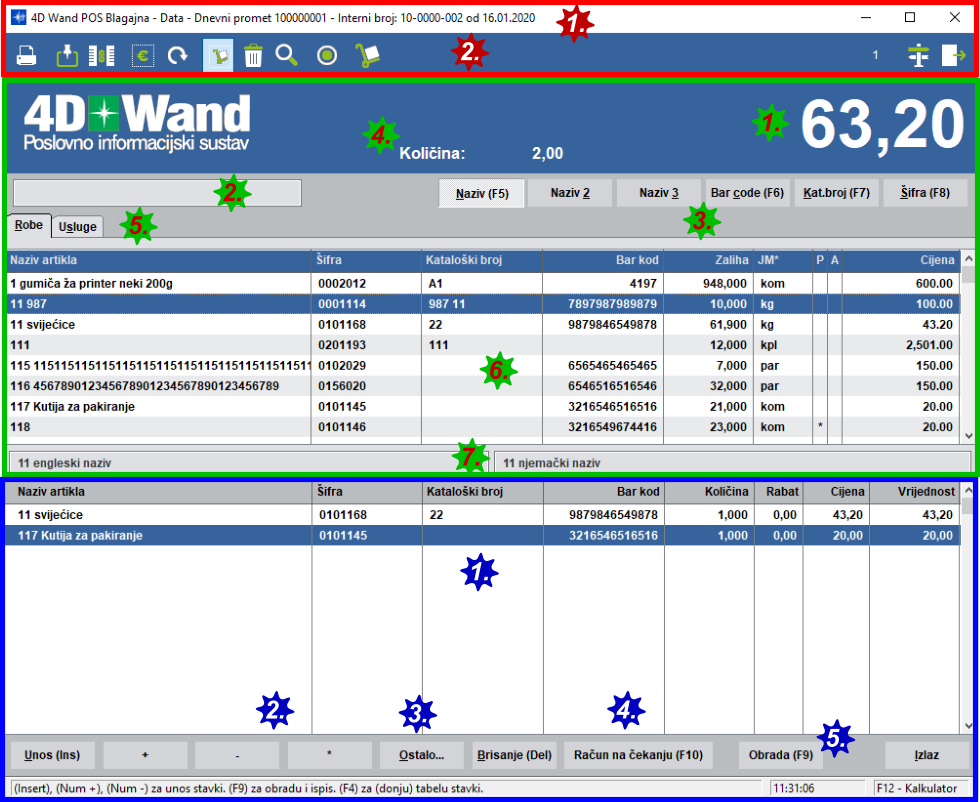
Task: Choose Bar code (F6) search mode
Action: coord(748,193)
